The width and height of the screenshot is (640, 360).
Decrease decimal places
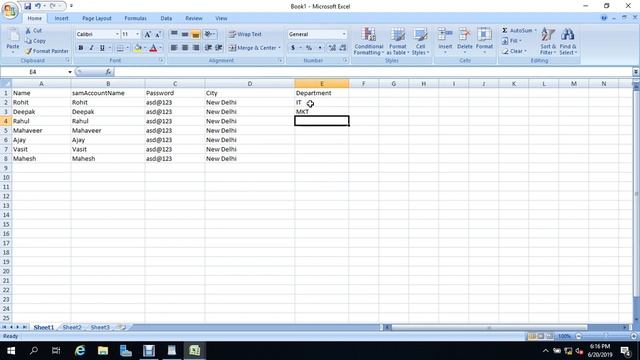[342, 48]
